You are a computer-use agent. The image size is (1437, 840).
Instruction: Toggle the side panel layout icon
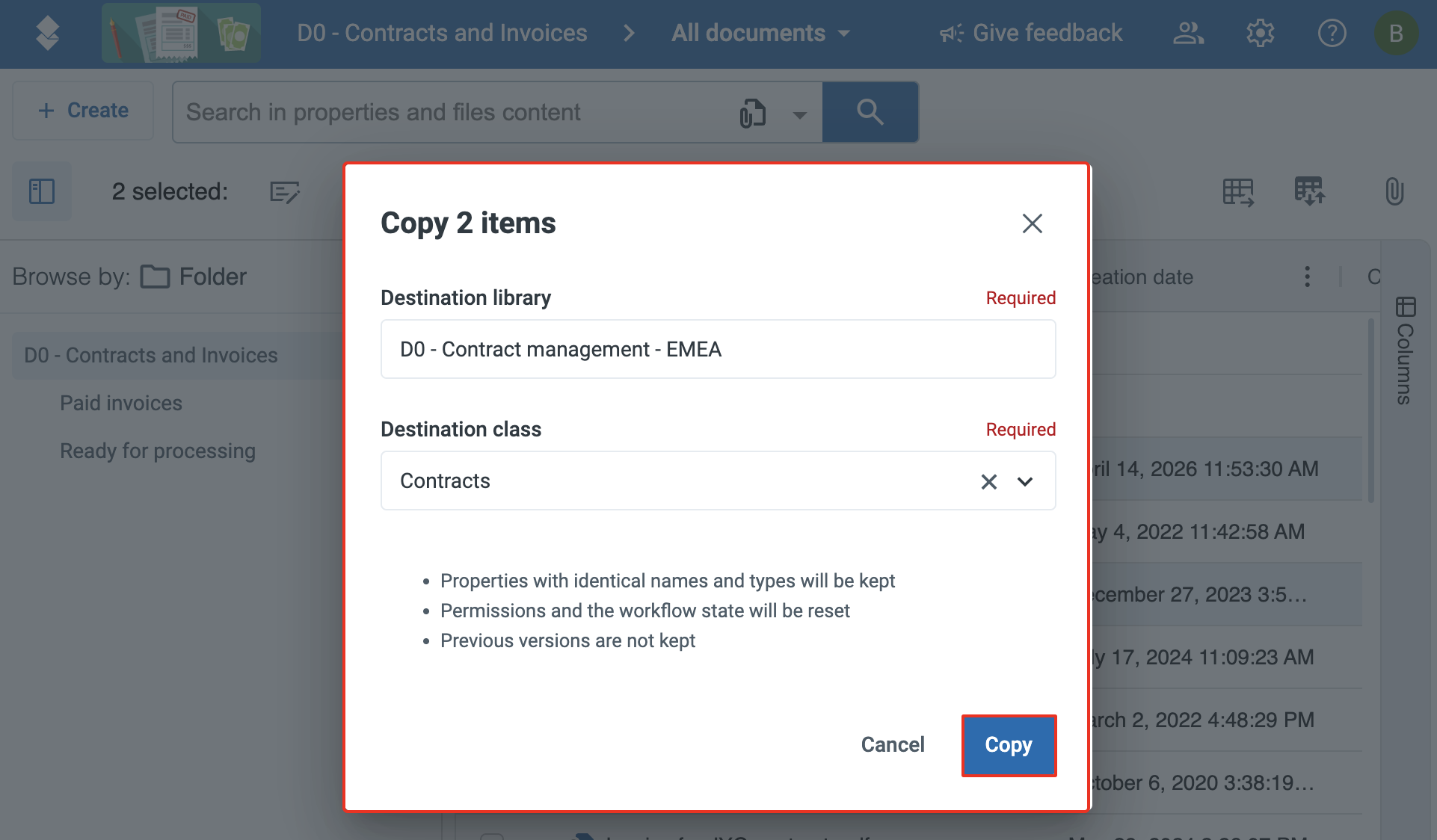pyautogui.click(x=42, y=191)
